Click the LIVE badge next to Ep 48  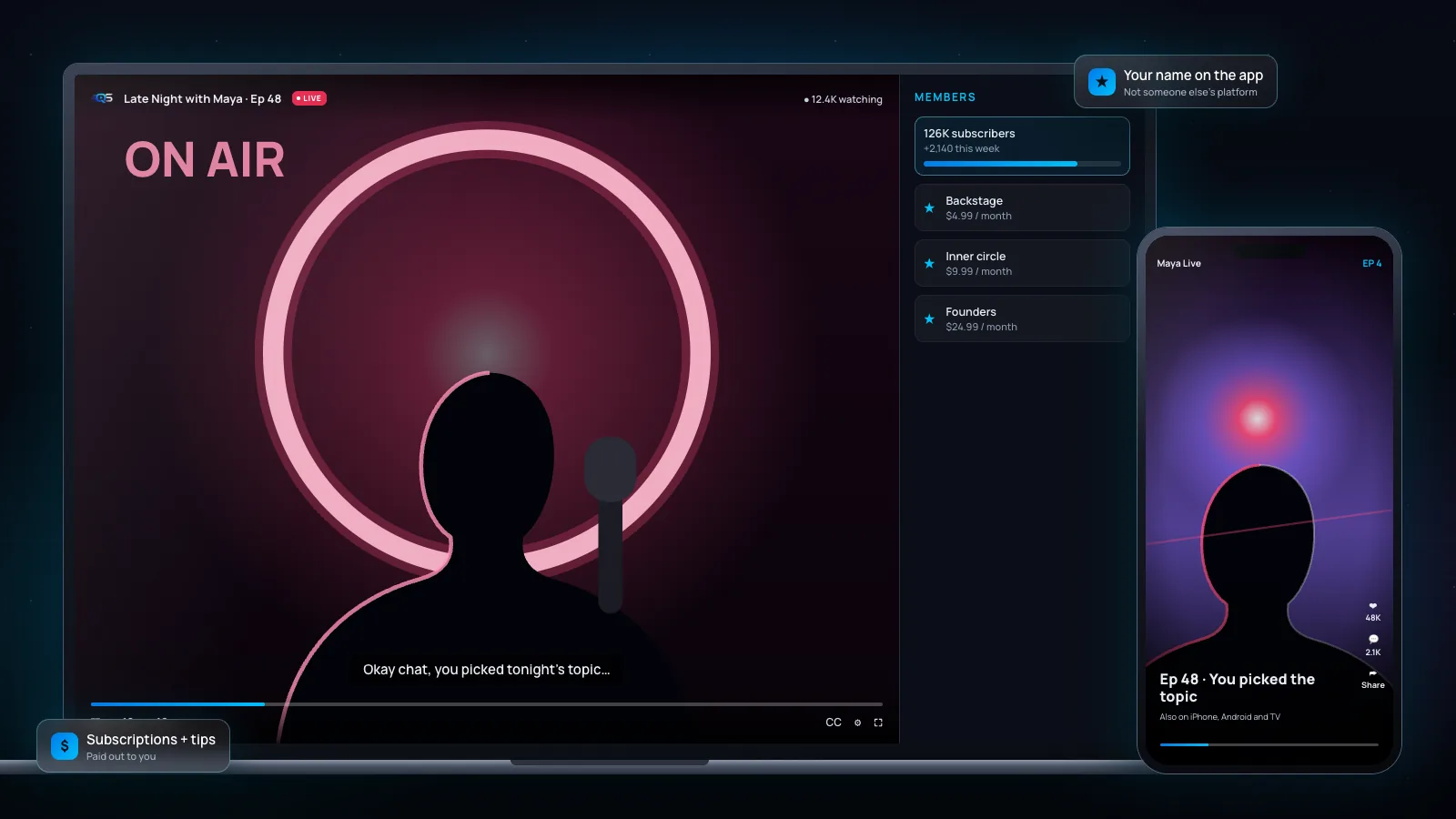(x=309, y=98)
